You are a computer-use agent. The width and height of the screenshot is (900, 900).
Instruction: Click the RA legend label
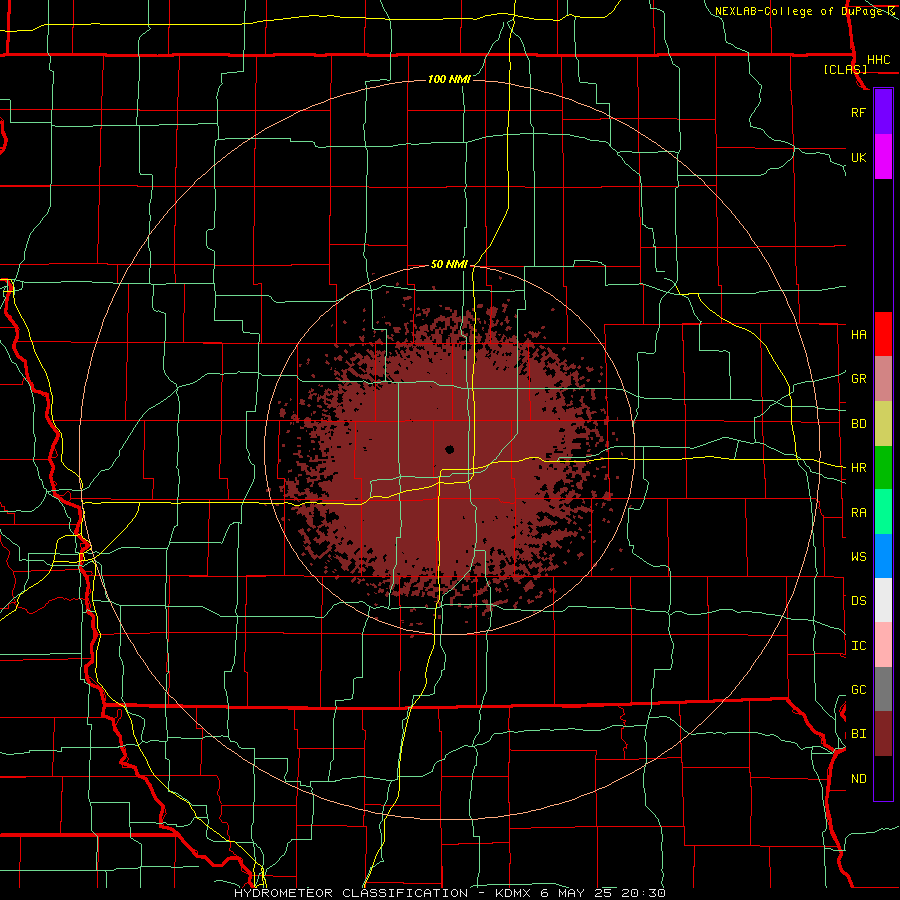pos(858,513)
